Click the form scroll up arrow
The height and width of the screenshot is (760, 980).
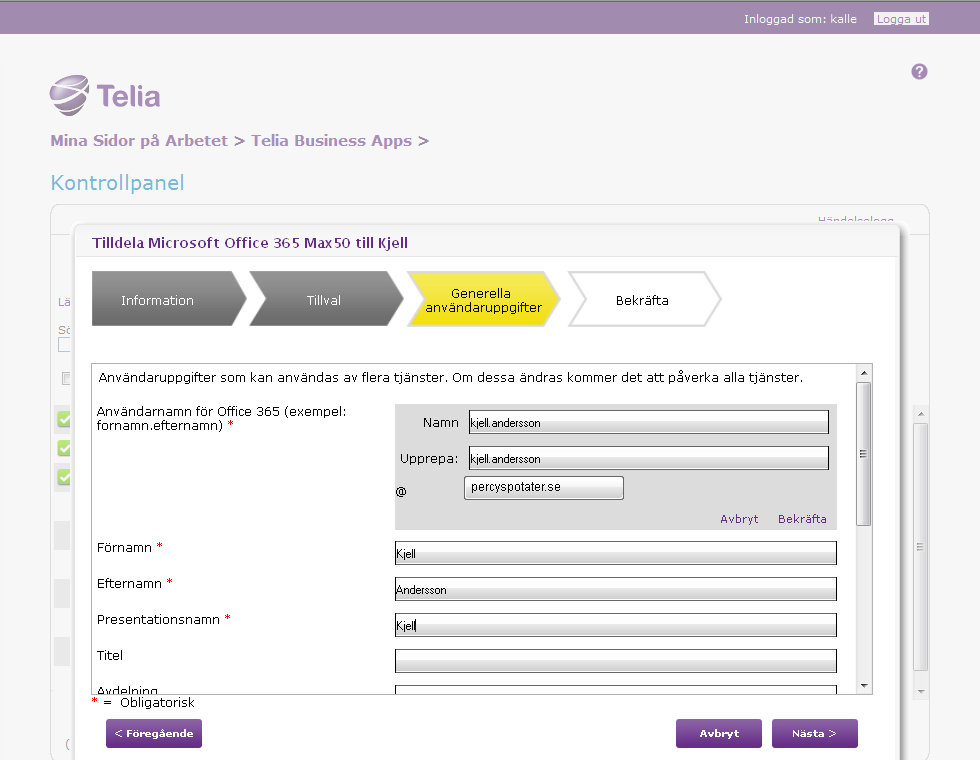[x=864, y=373]
